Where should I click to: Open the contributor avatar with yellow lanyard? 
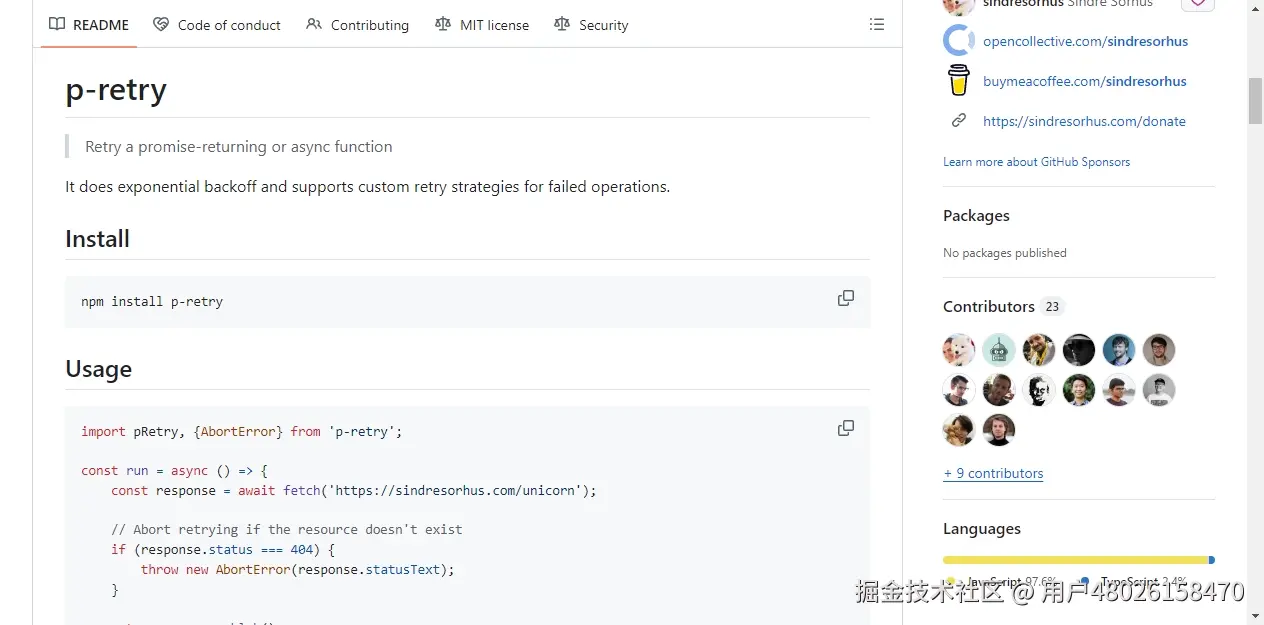(x=1039, y=350)
